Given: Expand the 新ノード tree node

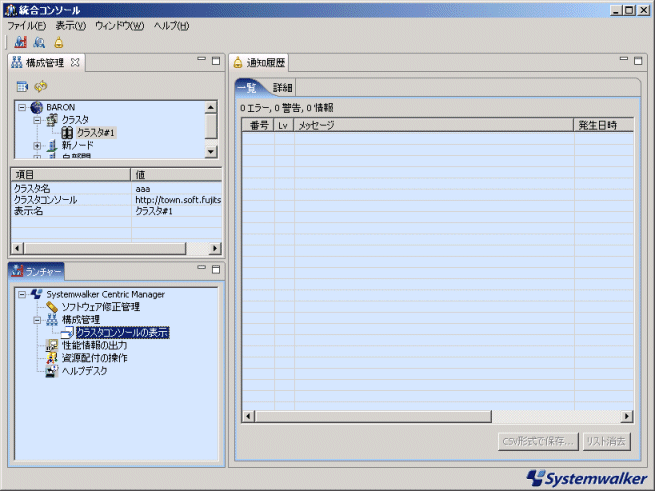Looking at the screenshot, I should click(x=37, y=146).
